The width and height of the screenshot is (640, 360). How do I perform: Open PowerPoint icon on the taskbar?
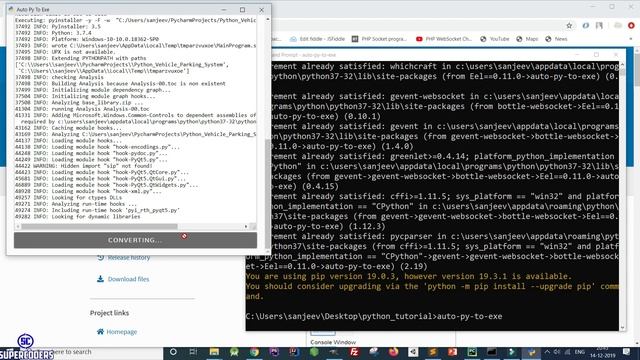point(453,352)
